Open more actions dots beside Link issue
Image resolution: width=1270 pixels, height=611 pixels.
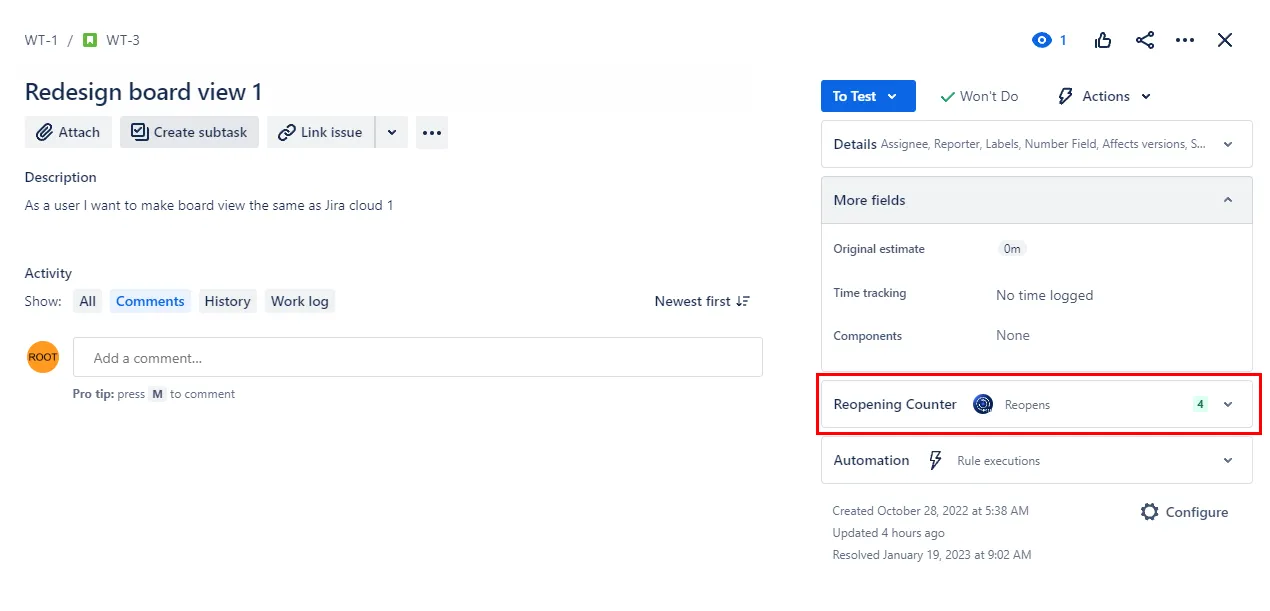click(x=432, y=132)
